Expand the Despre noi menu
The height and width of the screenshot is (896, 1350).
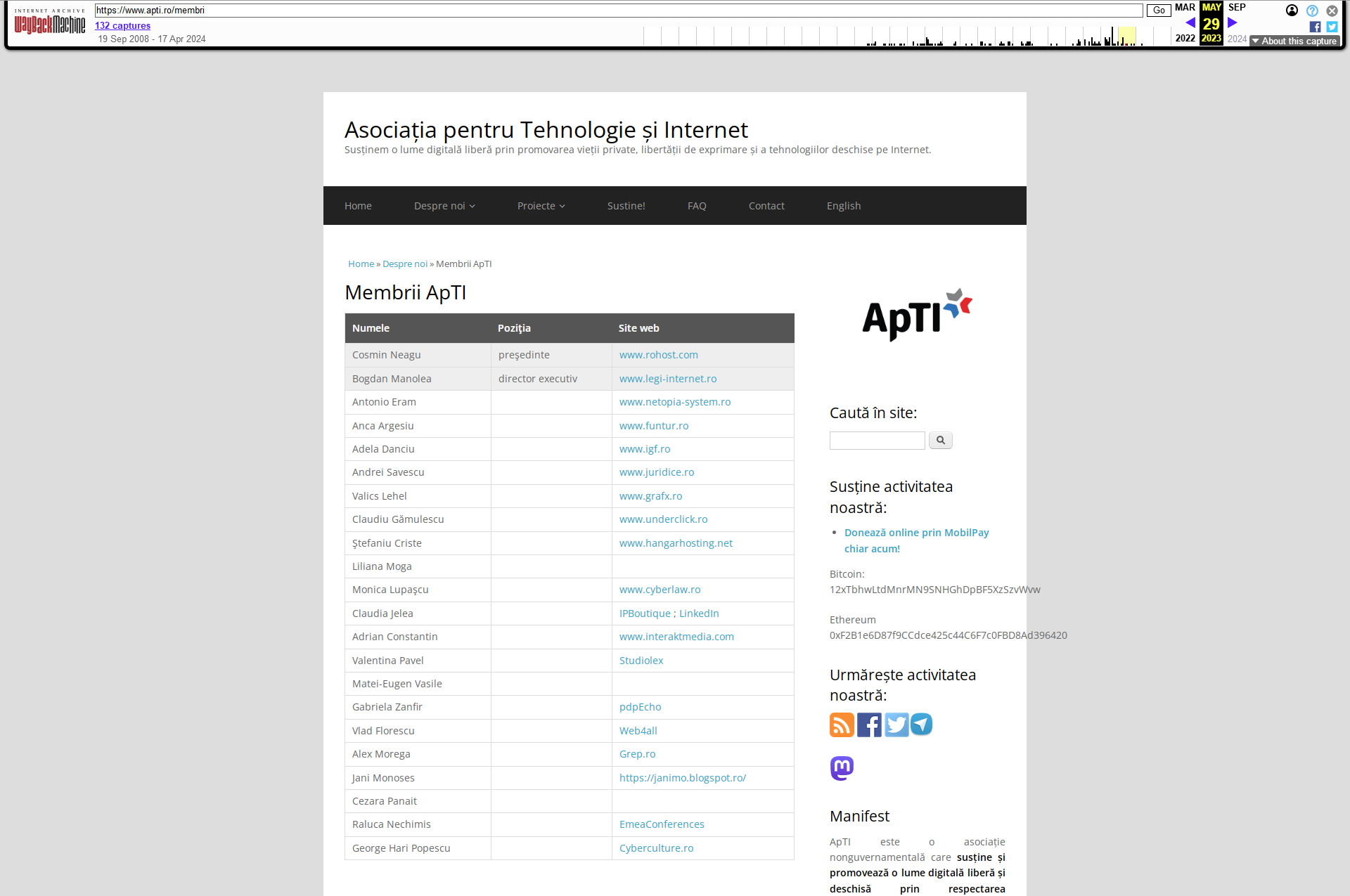pyautogui.click(x=444, y=206)
